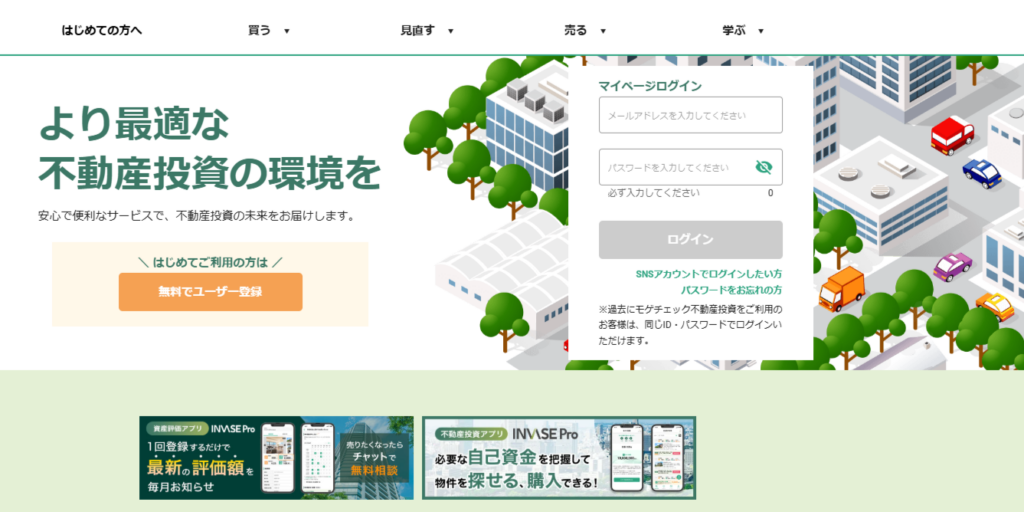Click the red truck in the city illustration
Screen dimensions: 1024x512
951,133
